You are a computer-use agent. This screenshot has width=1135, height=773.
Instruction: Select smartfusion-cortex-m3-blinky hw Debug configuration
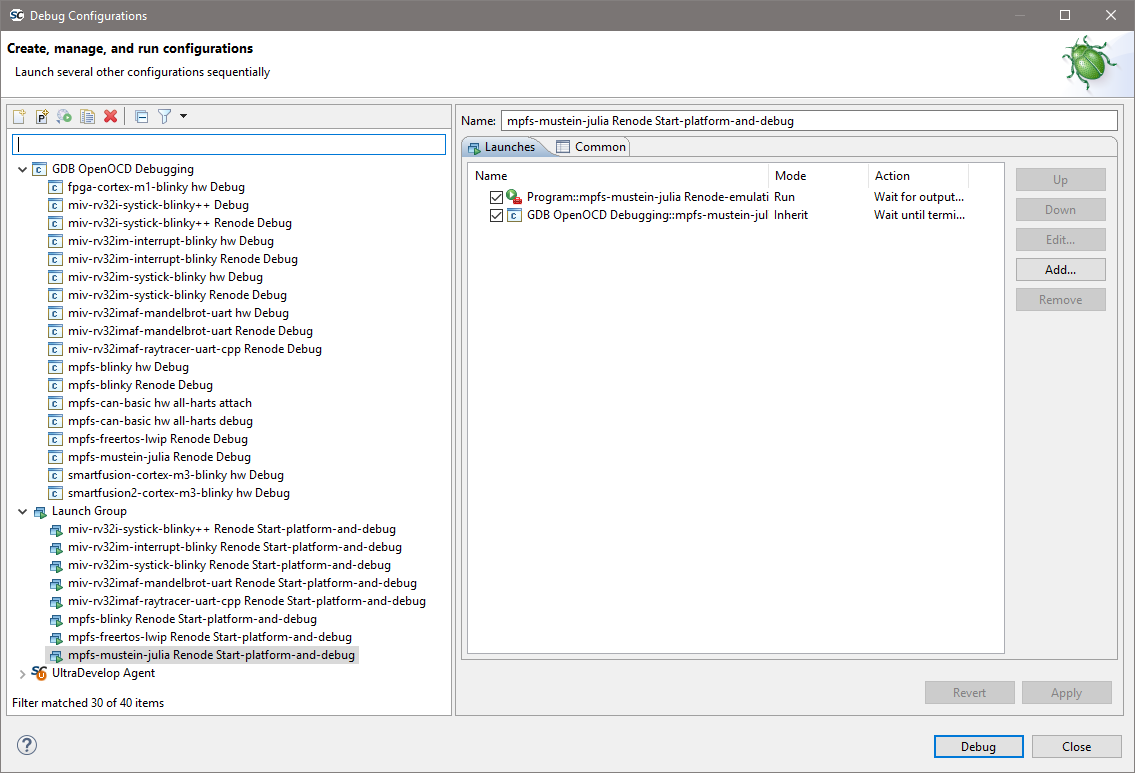tap(176, 476)
